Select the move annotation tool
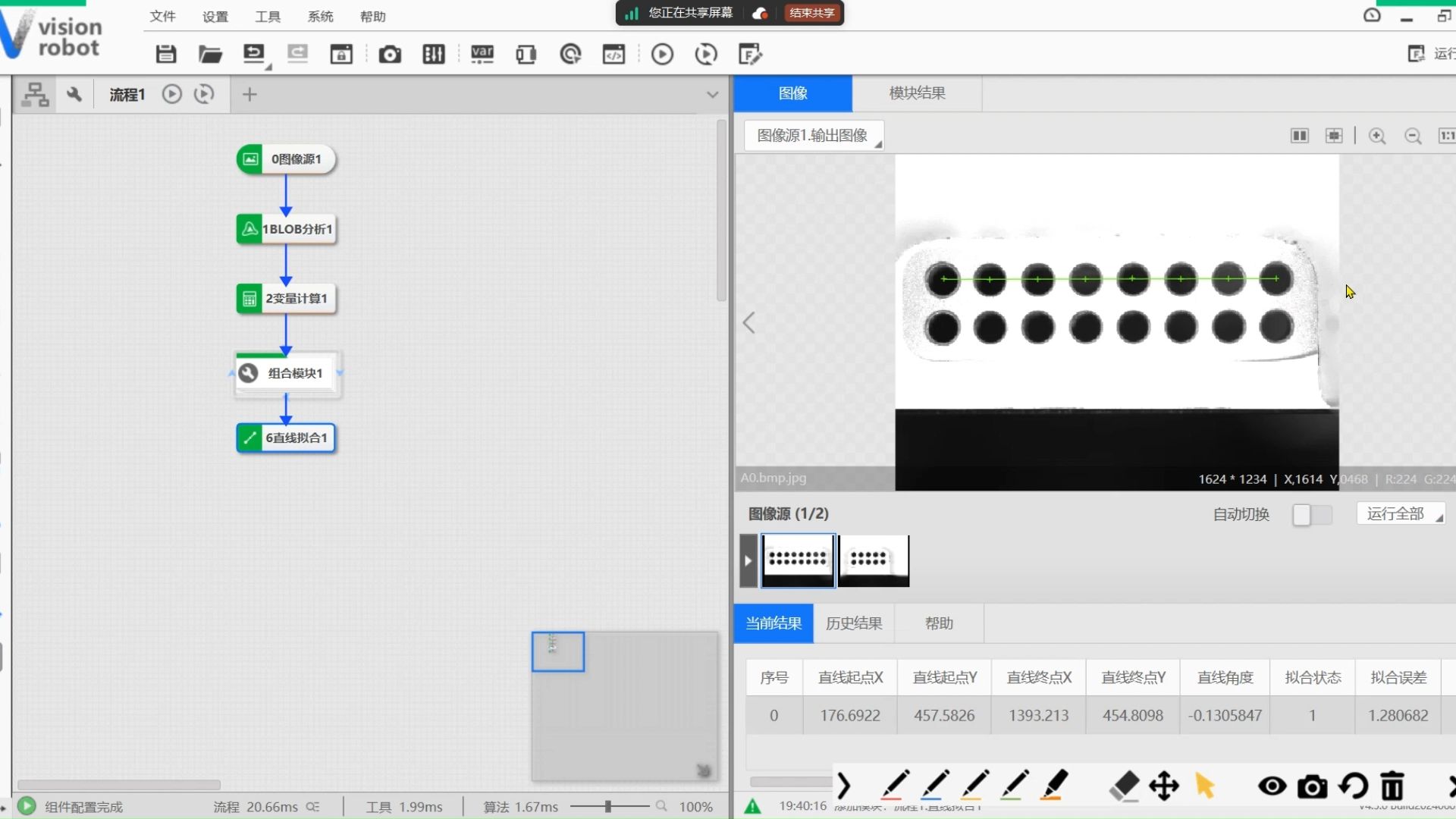Image resolution: width=1456 pixels, height=819 pixels. click(1163, 786)
